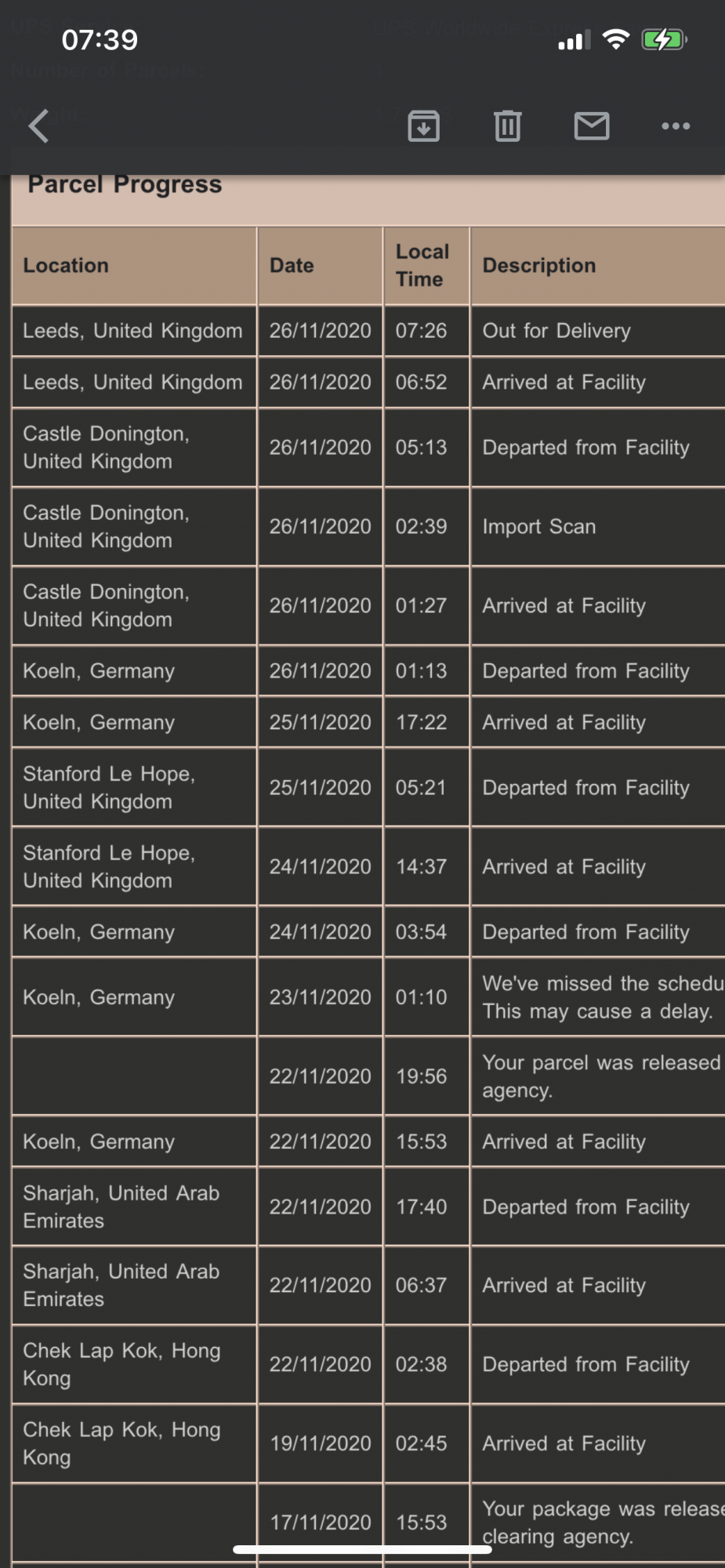Tap the 07:39 clock in status bar
Image resolution: width=725 pixels, height=1568 pixels.
100,40
